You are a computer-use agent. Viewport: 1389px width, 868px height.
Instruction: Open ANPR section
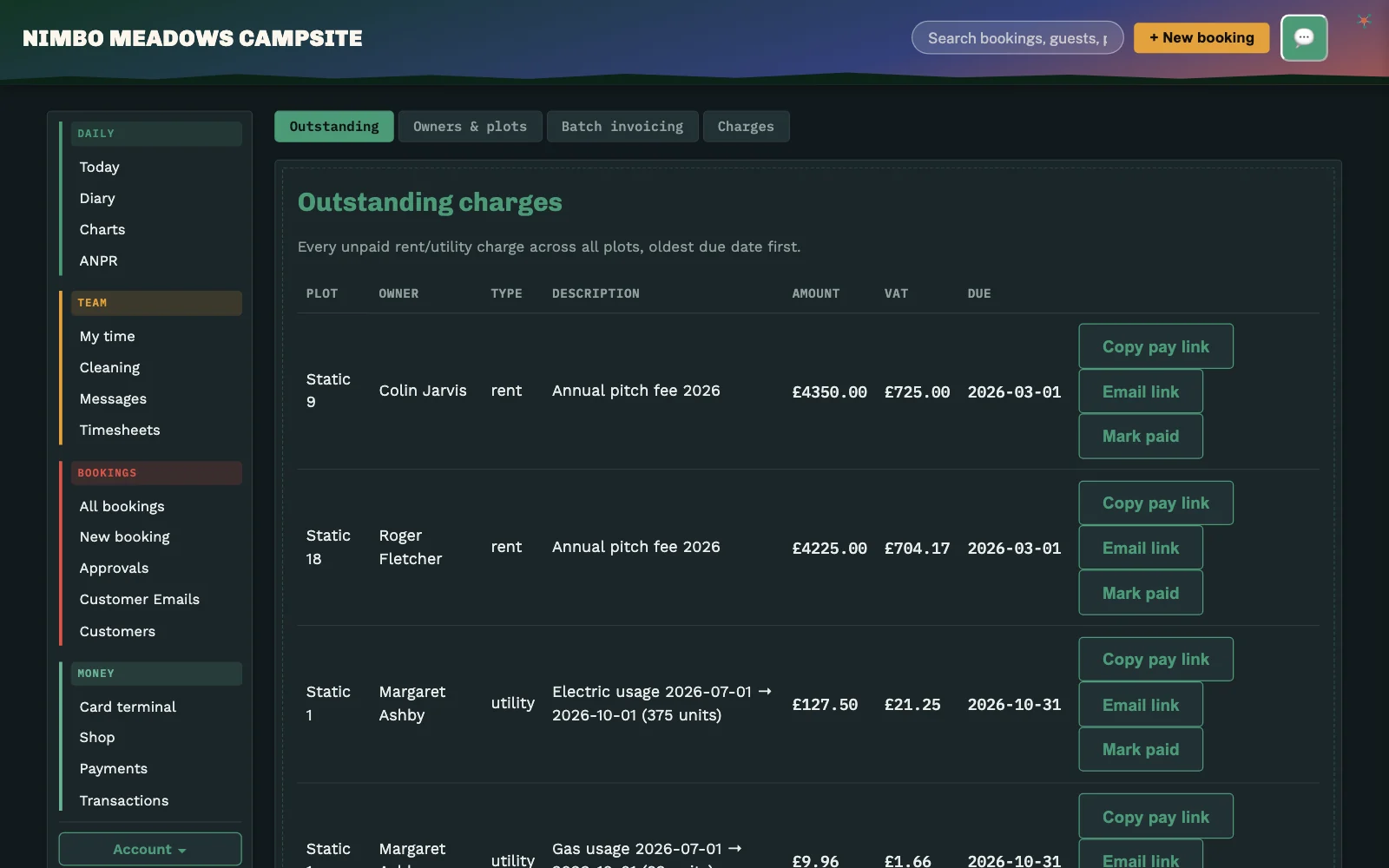pos(98,260)
